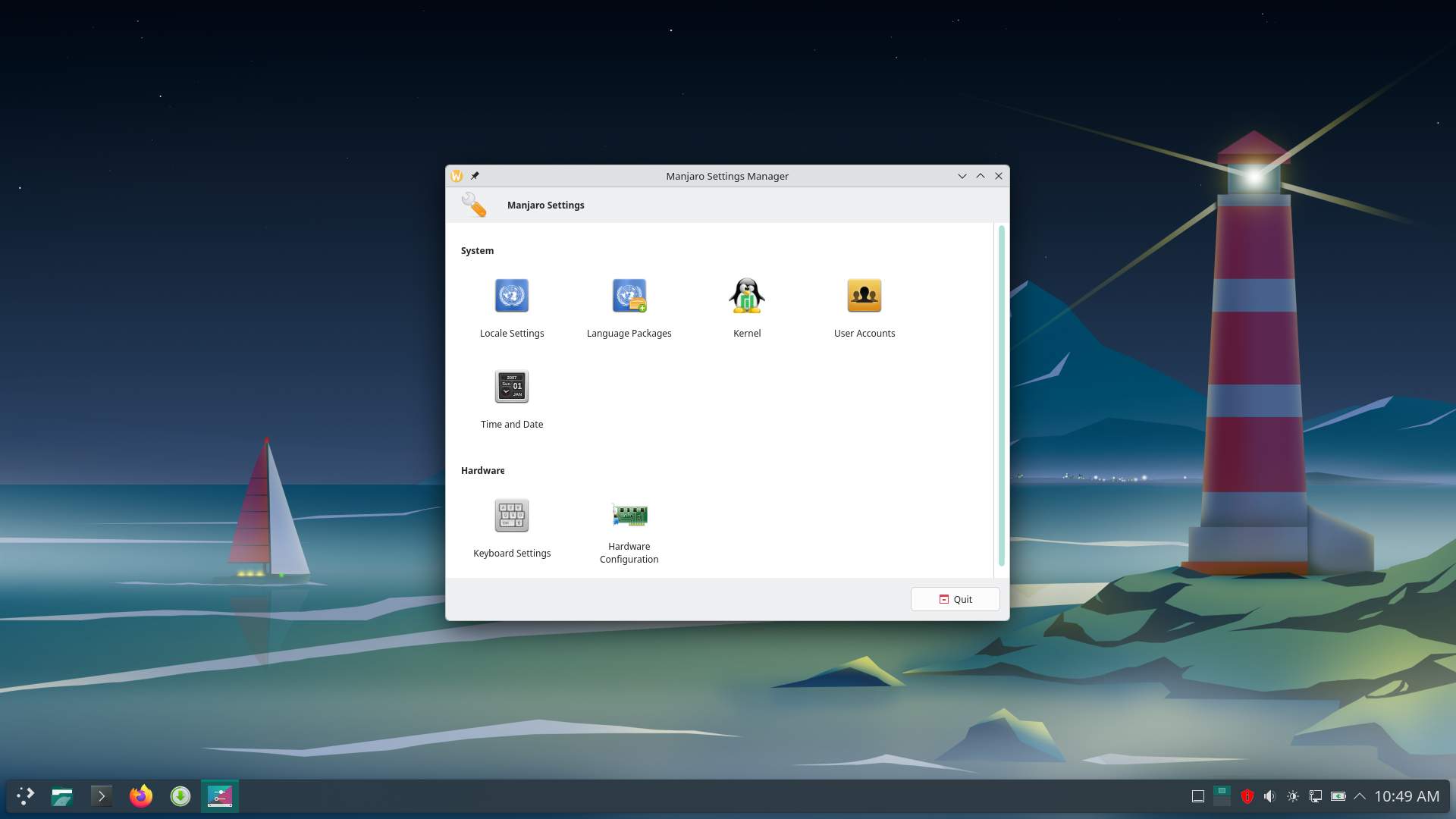The height and width of the screenshot is (819, 1456).
Task: Open the red shield tray icon
Action: point(1247,796)
